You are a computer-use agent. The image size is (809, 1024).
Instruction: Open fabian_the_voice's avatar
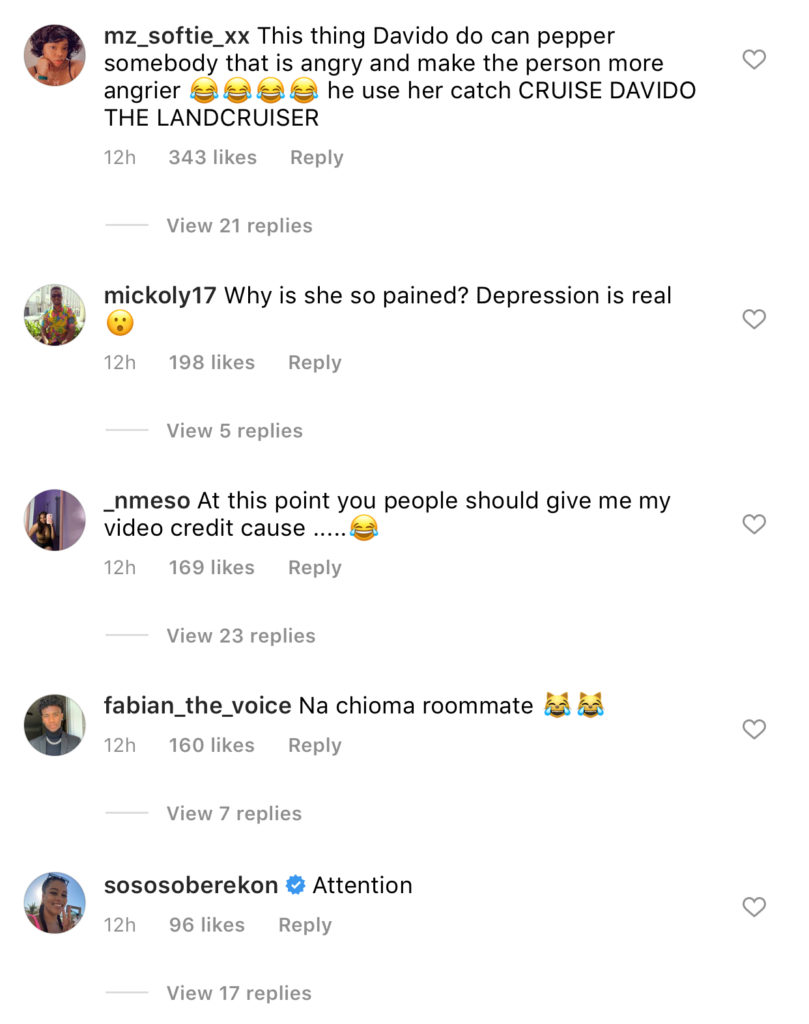pyautogui.click(x=54, y=725)
